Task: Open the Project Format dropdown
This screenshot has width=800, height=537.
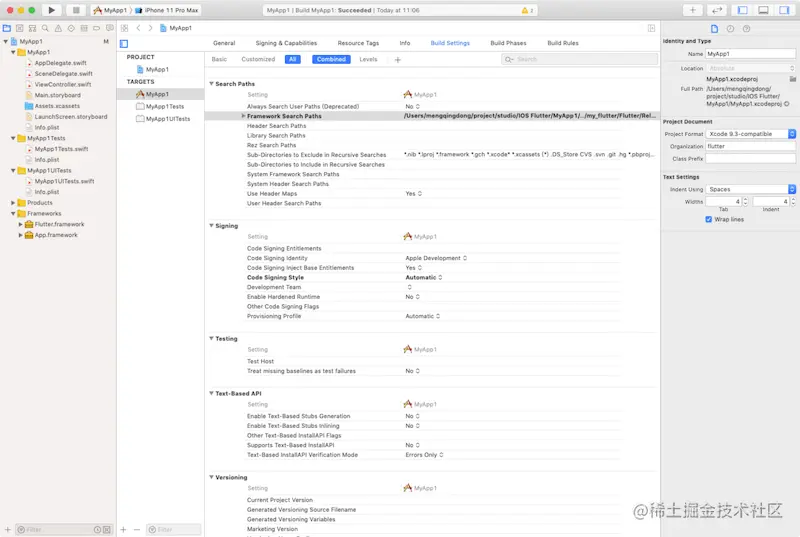Action: click(751, 134)
